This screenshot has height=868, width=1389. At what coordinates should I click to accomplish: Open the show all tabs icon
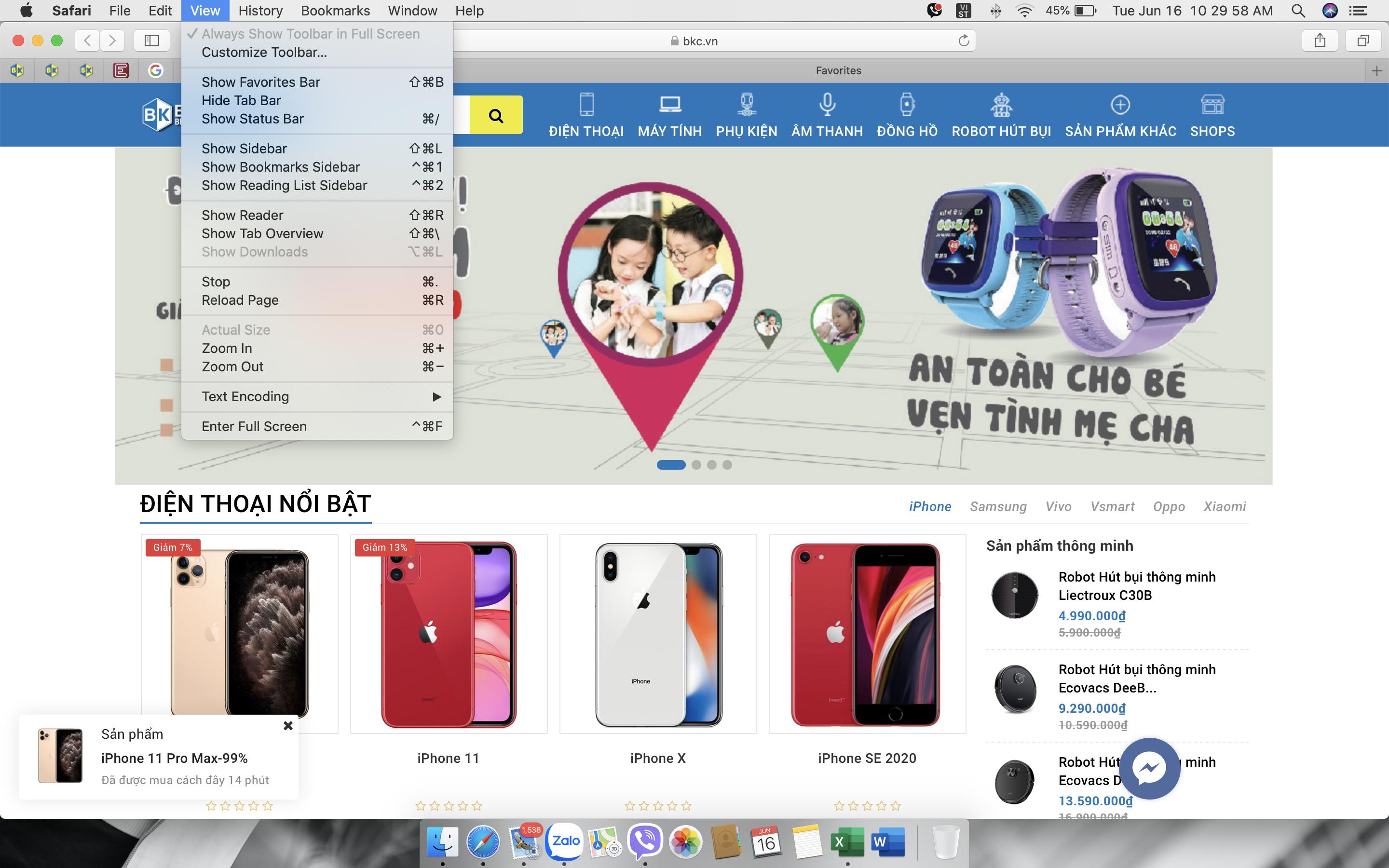[x=1362, y=40]
